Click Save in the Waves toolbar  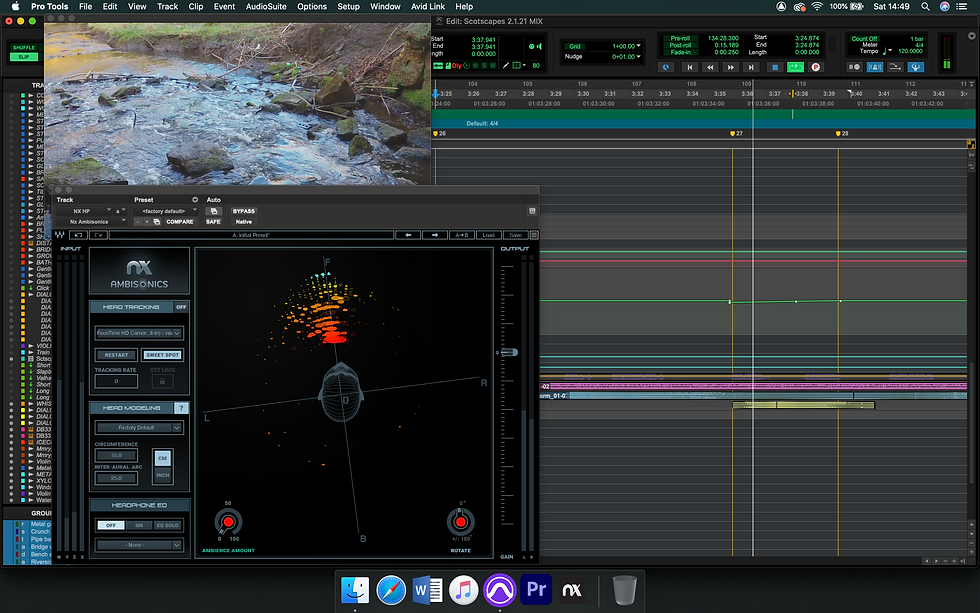pos(515,235)
